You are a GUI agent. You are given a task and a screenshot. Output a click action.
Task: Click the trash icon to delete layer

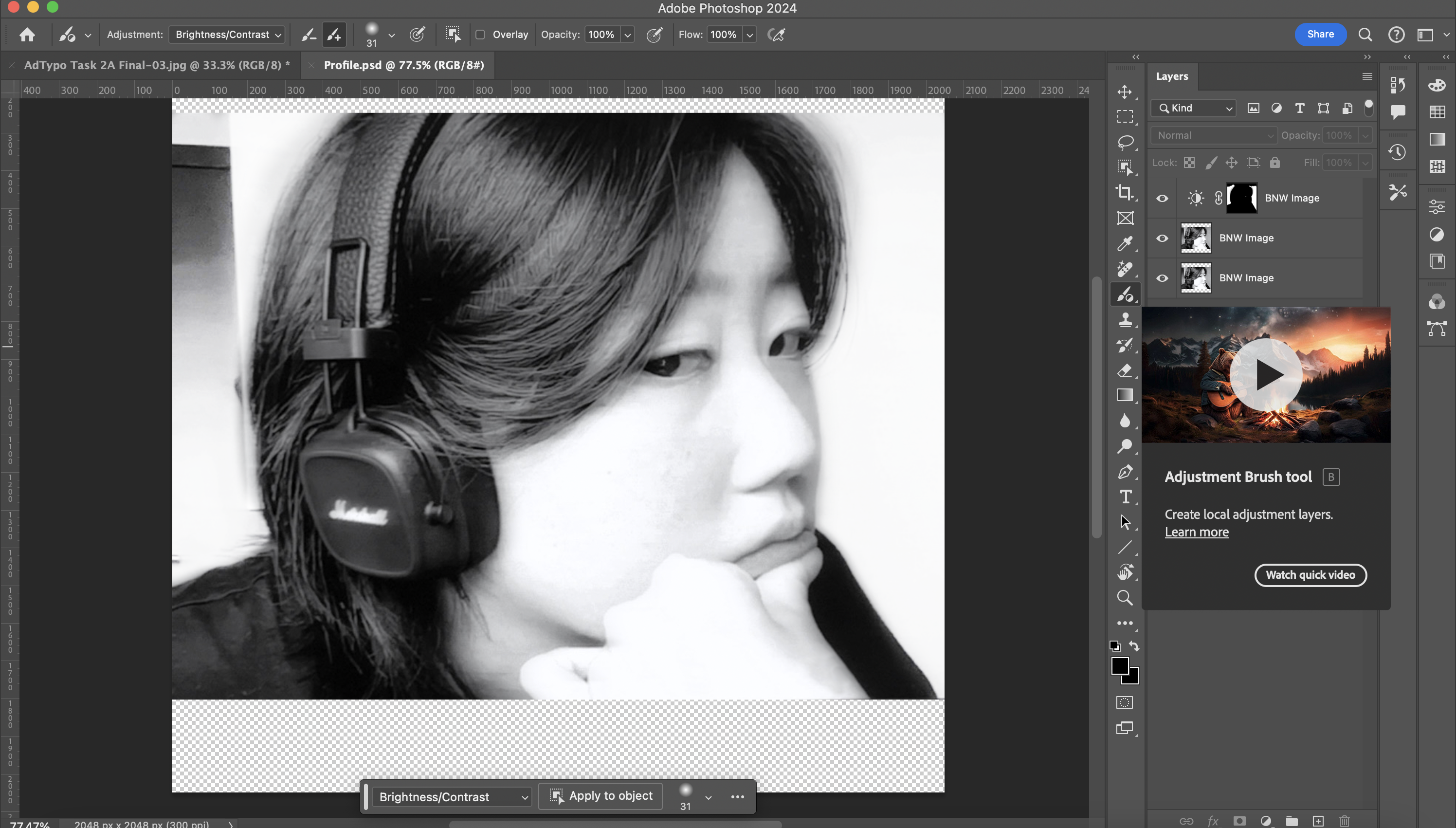(1344, 821)
